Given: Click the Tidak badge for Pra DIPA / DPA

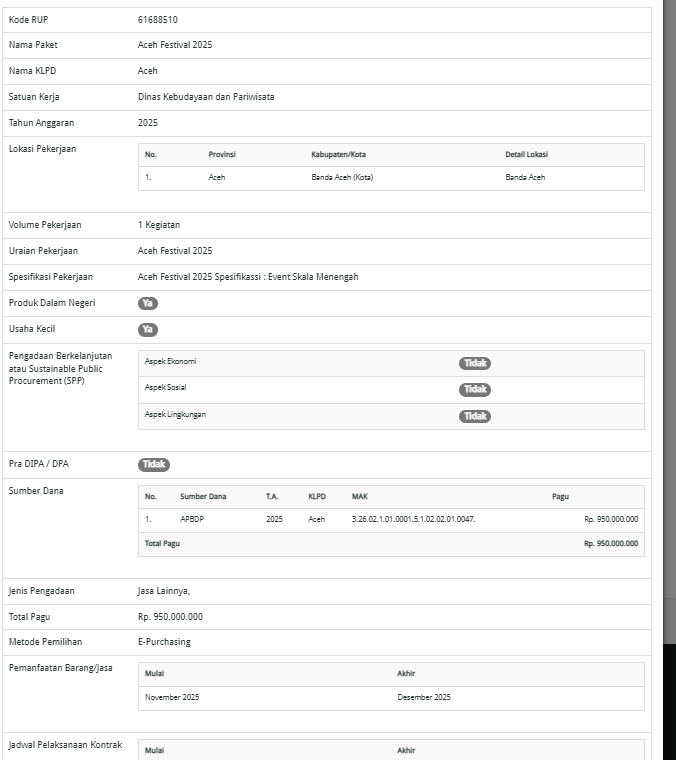Looking at the screenshot, I should click(153, 464).
